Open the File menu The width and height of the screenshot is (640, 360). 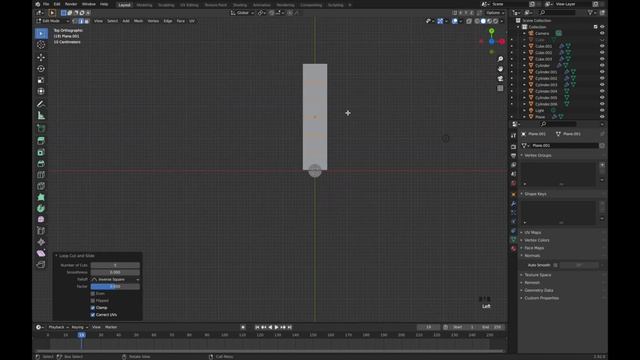46,4
